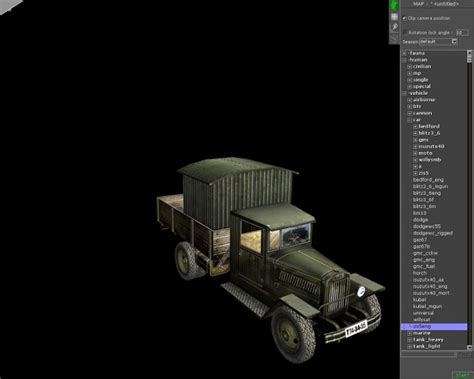Screen dimensions: 474x379
Task: Select gmc_cckw entry
Action: pos(425,253)
